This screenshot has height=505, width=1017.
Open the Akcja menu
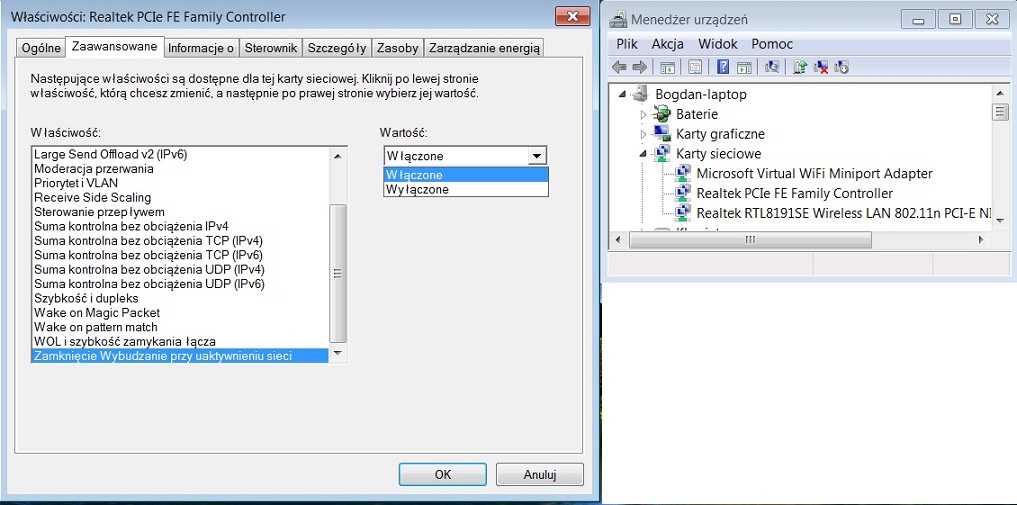667,44
